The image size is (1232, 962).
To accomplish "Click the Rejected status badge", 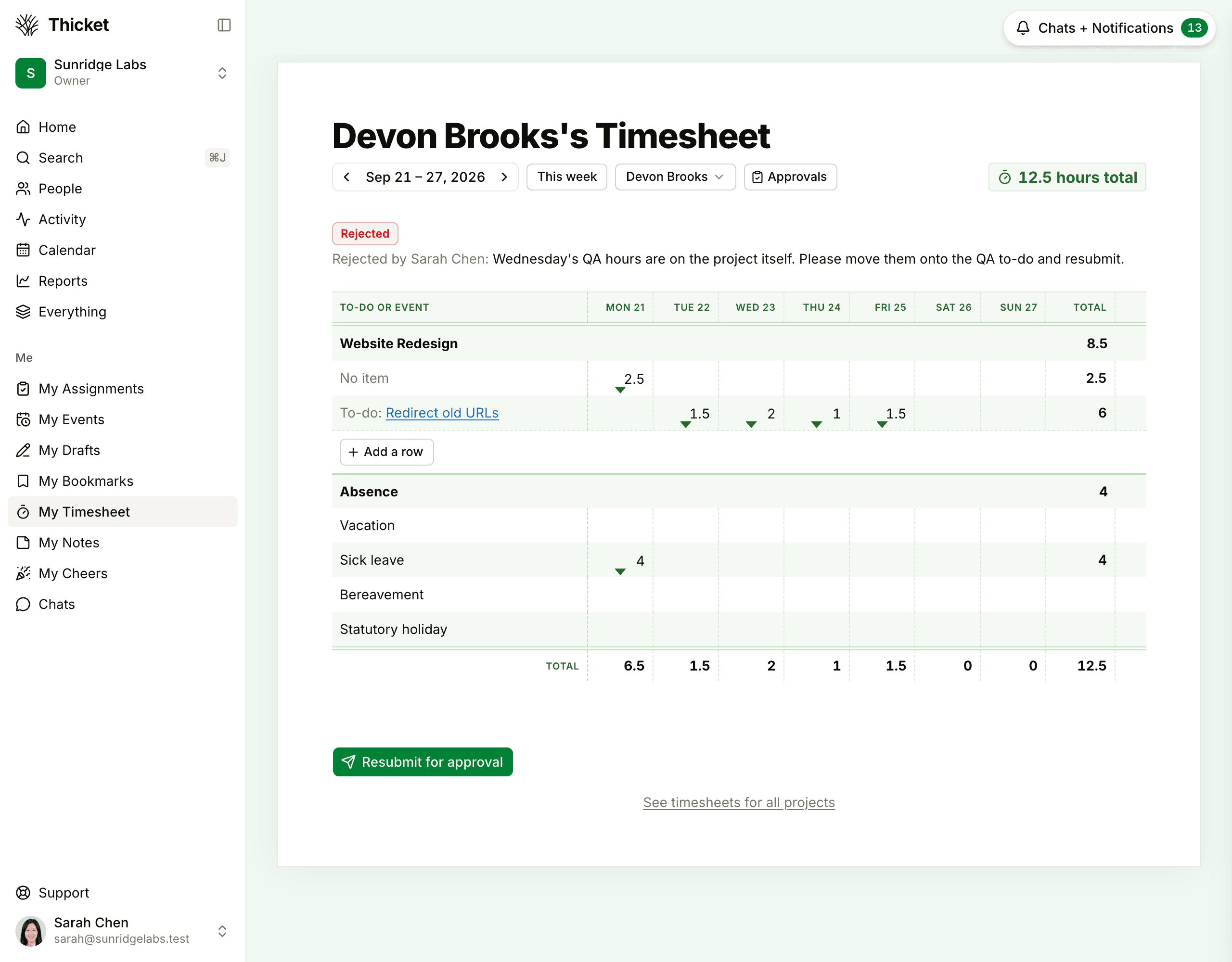I will tap(365, 233).
